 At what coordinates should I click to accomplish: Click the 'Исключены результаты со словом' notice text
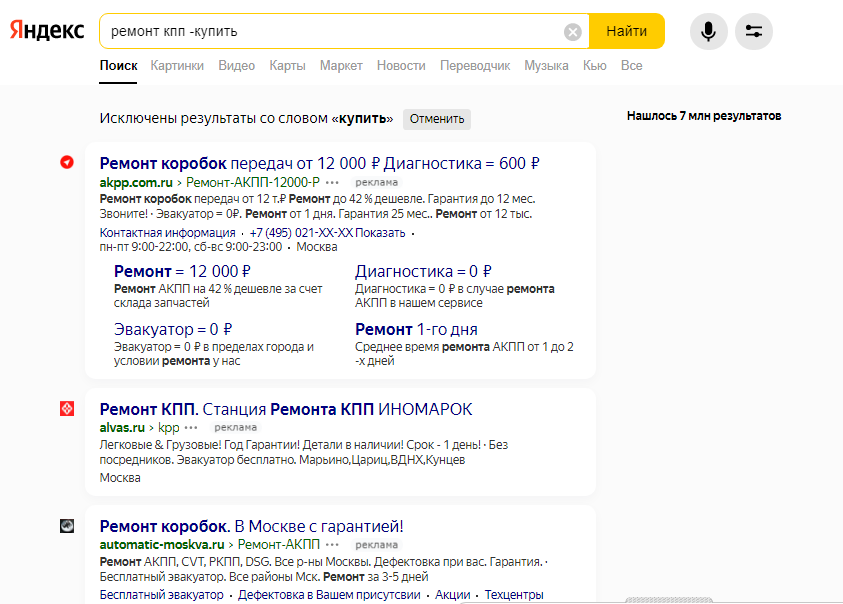tap(246, 118)
